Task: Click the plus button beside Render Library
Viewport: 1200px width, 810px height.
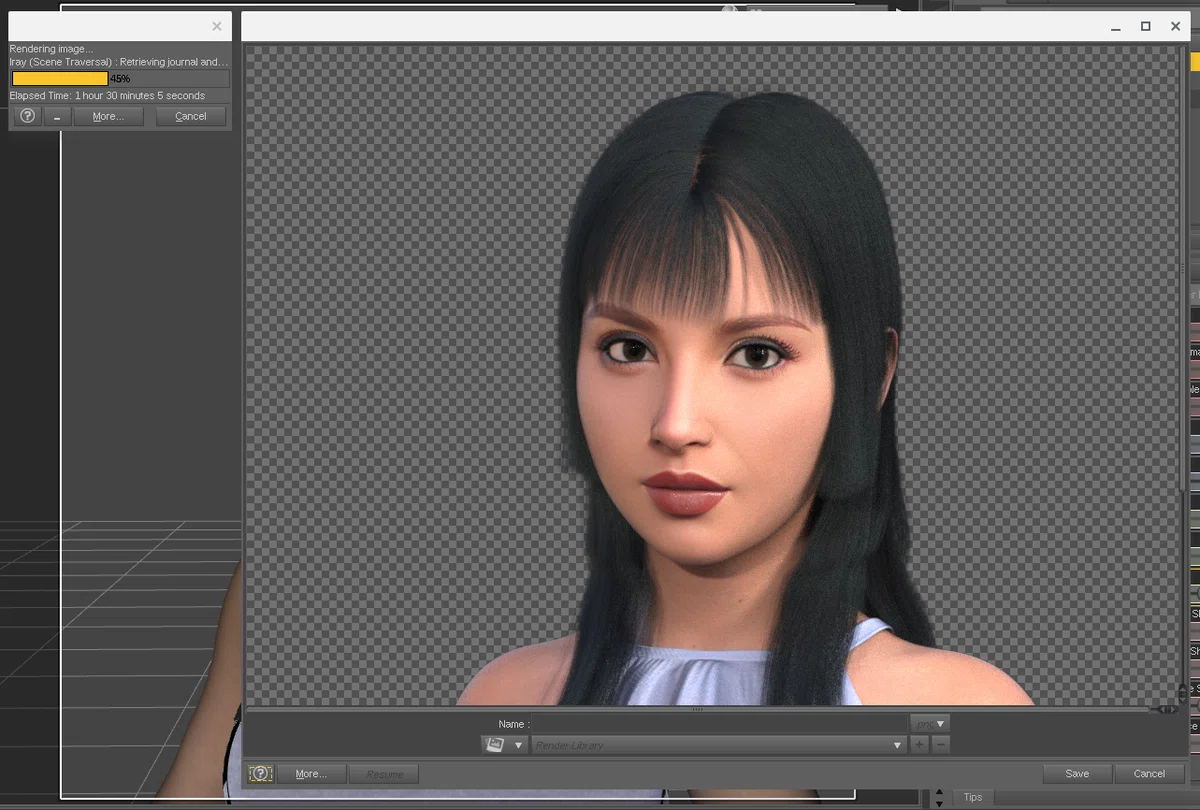Action: pos(919,745)
